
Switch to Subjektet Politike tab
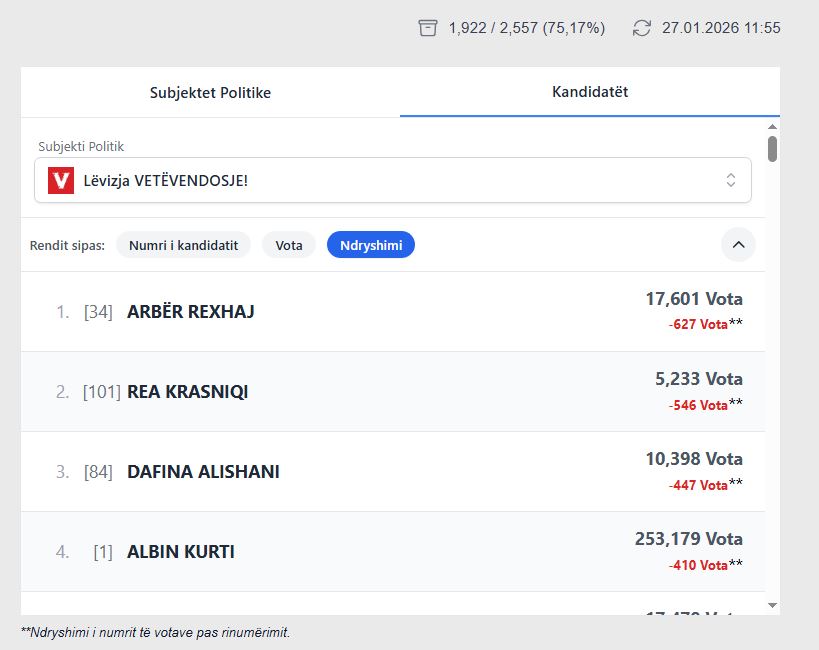pos(210,92)
